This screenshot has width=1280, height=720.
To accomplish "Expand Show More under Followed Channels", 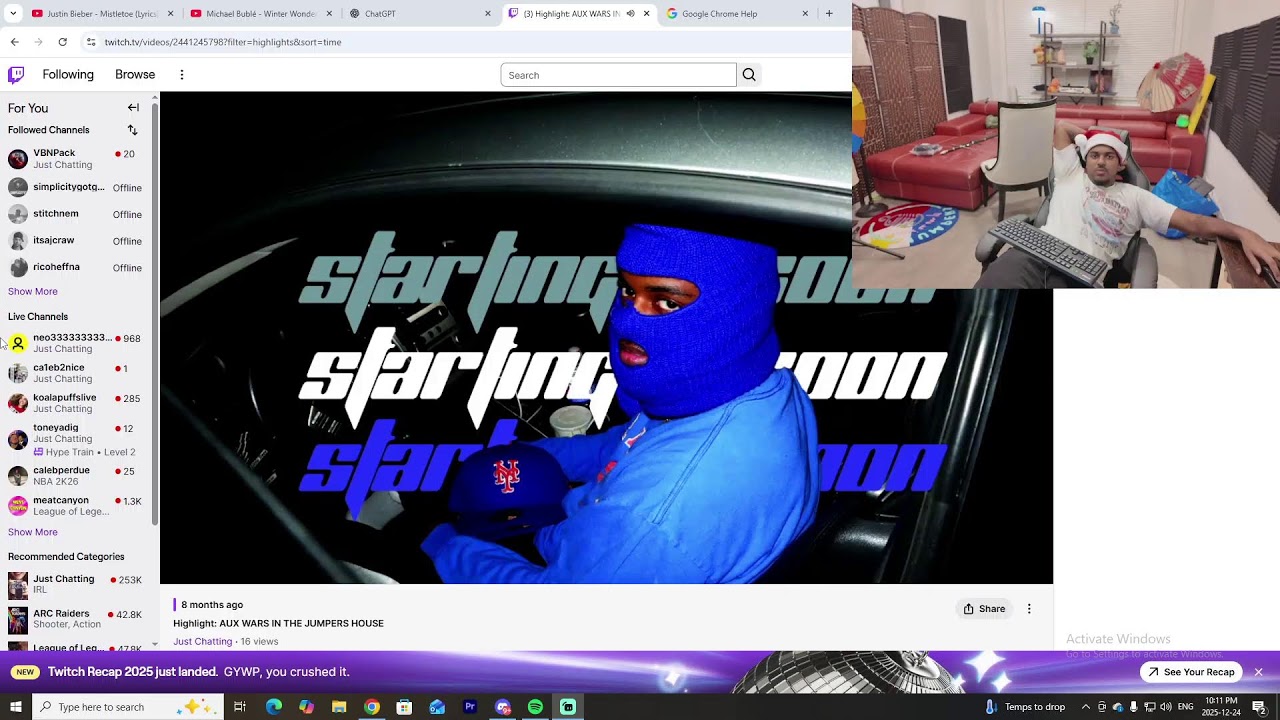I will point(33,291).
